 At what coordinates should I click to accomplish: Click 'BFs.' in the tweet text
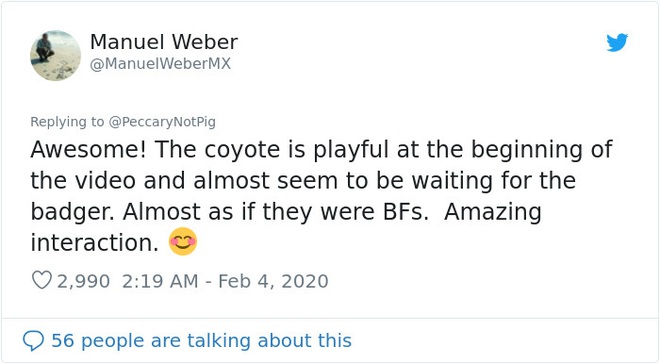[405, 211]
